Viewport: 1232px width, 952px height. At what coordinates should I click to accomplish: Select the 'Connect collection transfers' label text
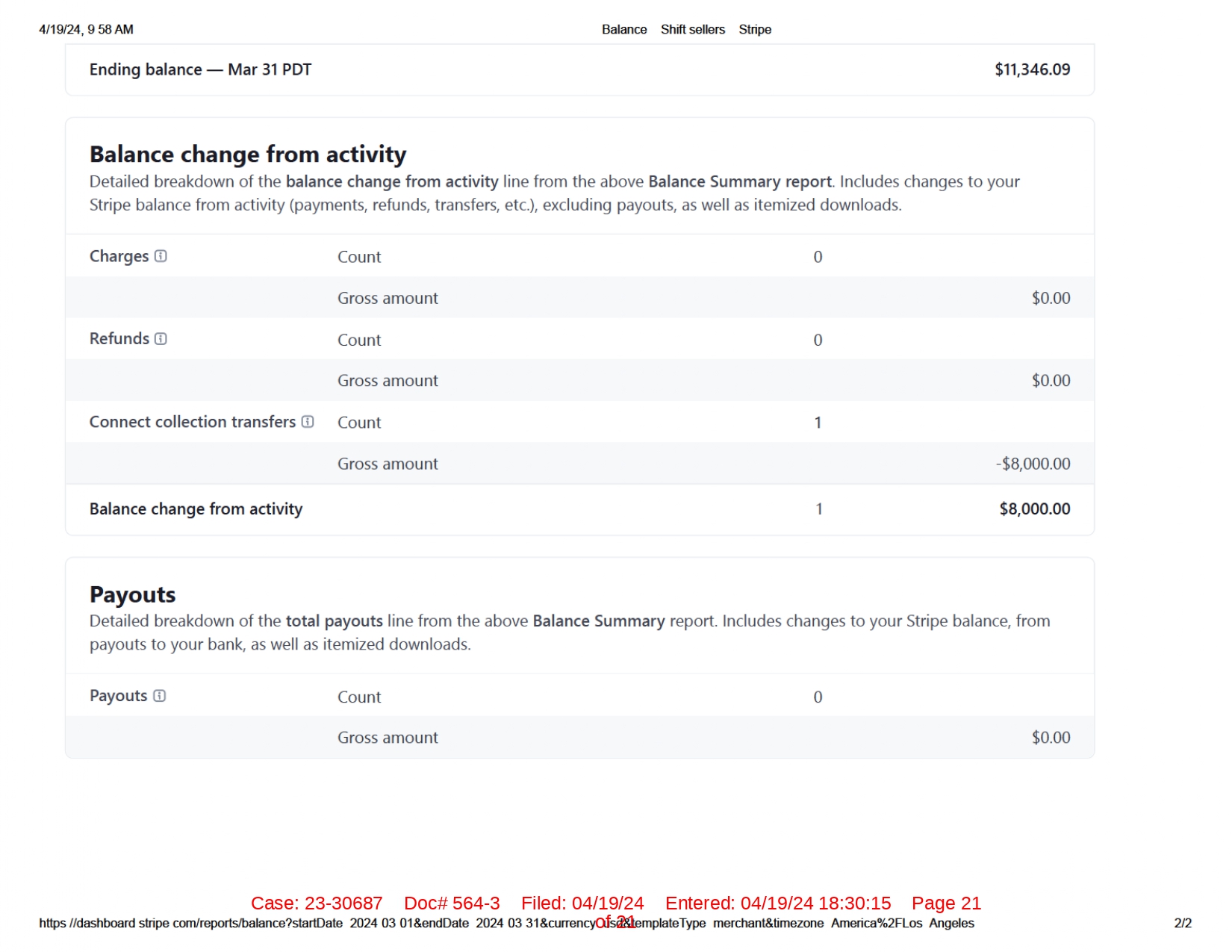point(193,422)
